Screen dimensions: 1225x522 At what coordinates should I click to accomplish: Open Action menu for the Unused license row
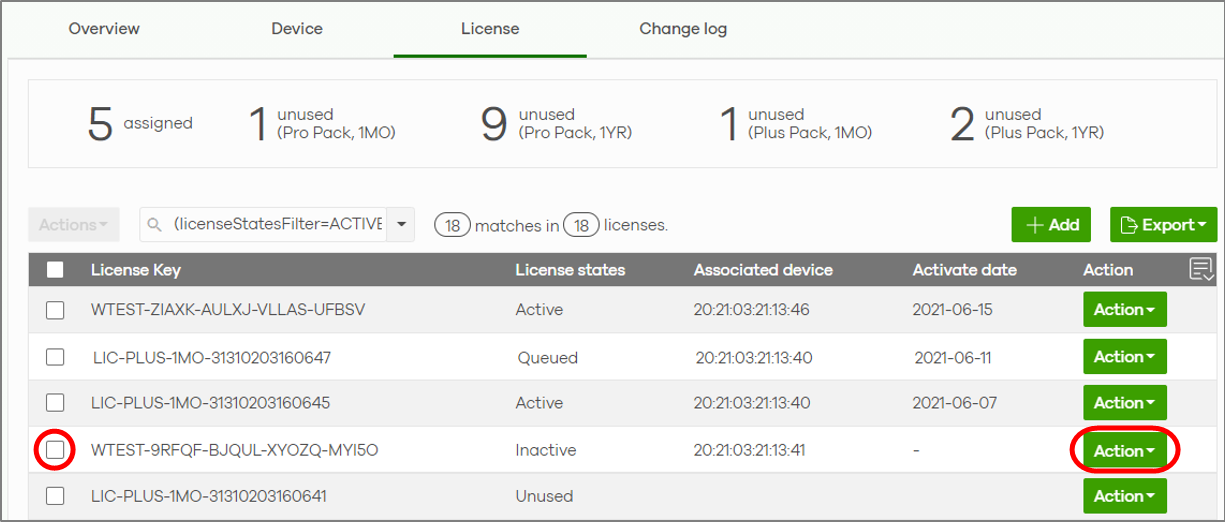pyautogui.click(x=1124, y=496)
